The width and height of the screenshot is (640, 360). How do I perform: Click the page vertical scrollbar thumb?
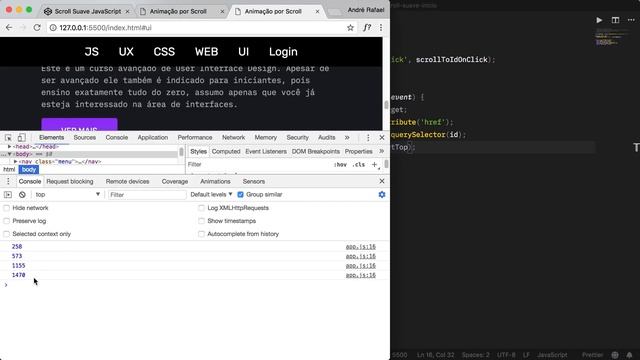point(386,104)
